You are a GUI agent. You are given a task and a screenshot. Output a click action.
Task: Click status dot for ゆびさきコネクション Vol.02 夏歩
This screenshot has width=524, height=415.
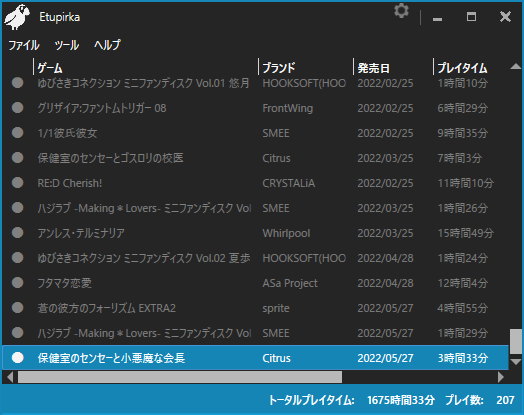pyautogui.click(x=17, y=258)
